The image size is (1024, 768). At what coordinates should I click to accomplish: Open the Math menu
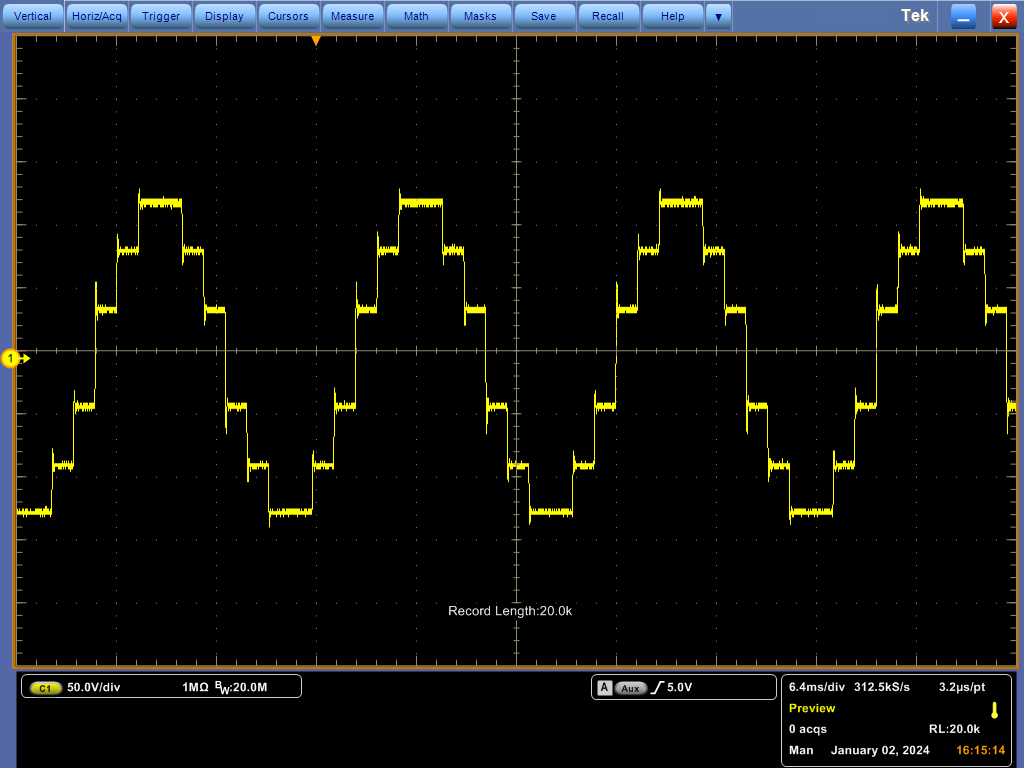pos(416,15)
